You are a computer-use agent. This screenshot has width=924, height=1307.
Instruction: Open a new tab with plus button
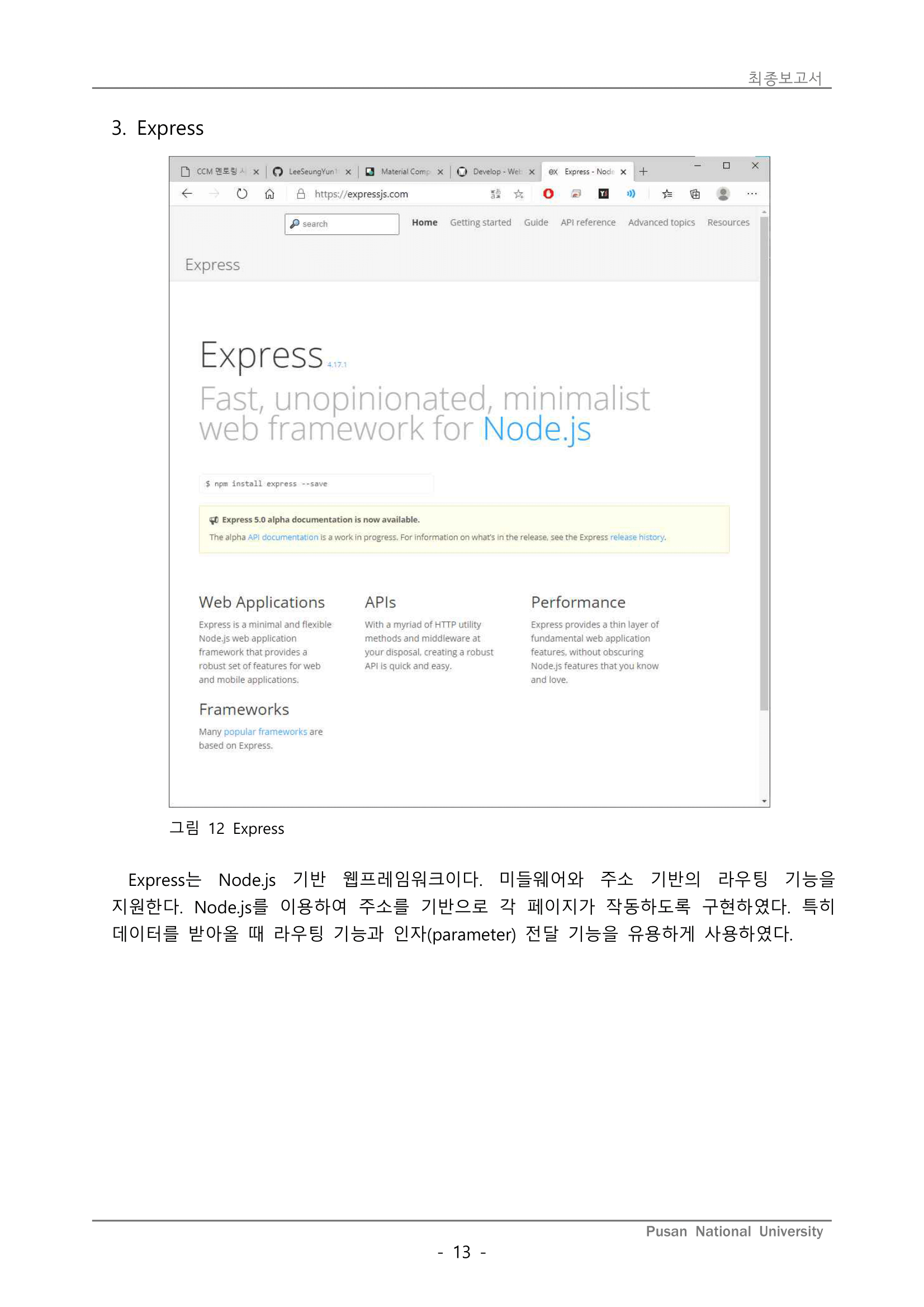pos(643,171)
